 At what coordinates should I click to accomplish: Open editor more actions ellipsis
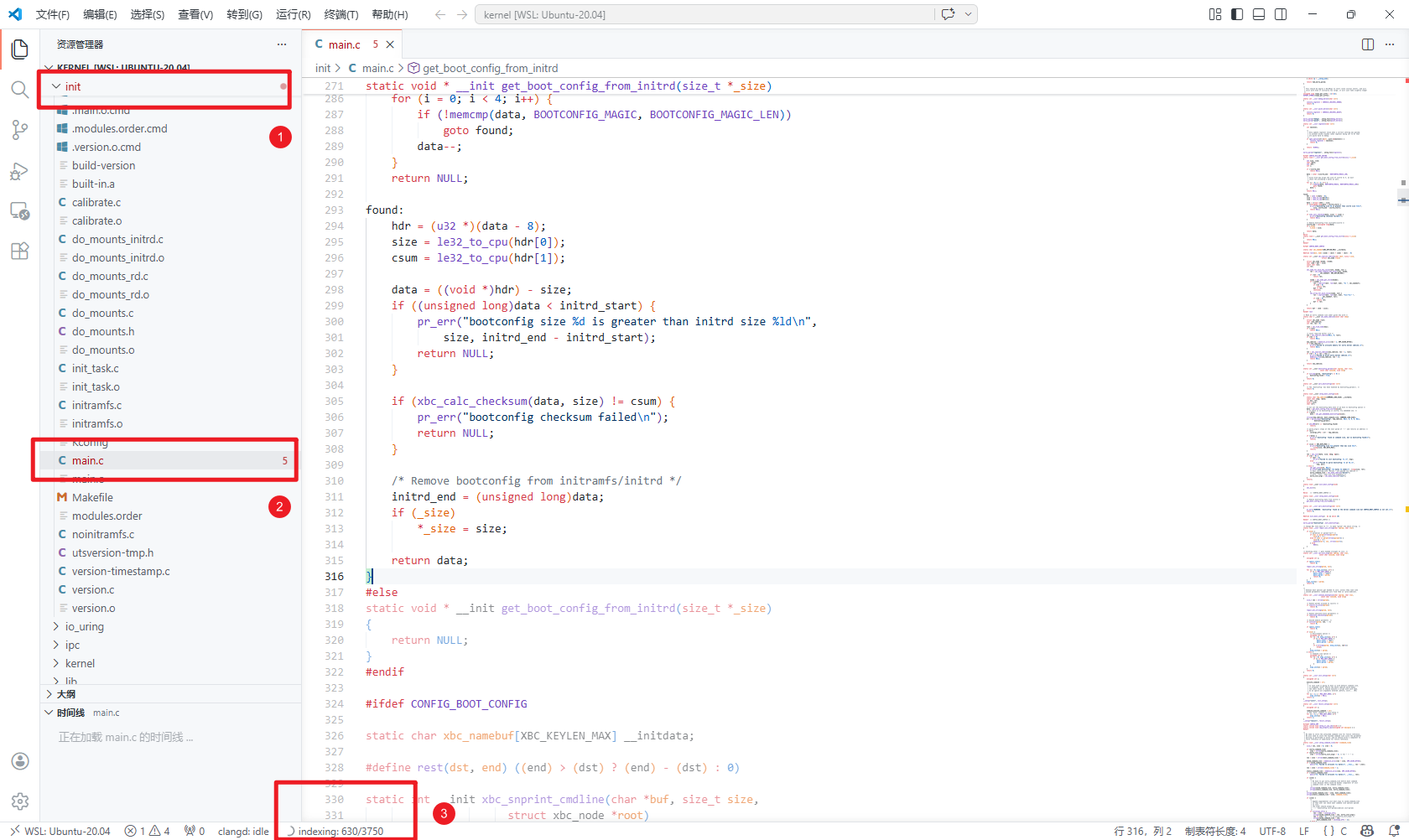coord(1390,44)
